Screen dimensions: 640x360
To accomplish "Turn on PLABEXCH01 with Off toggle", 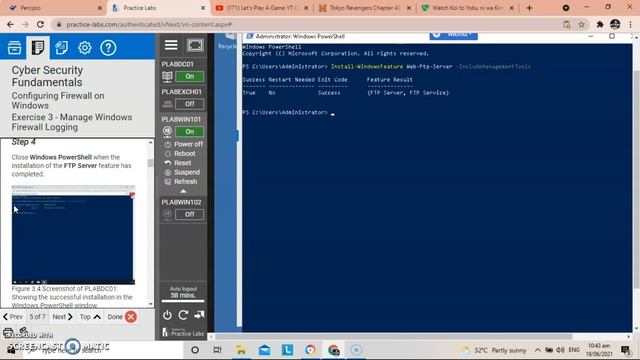I will point(189,104).
